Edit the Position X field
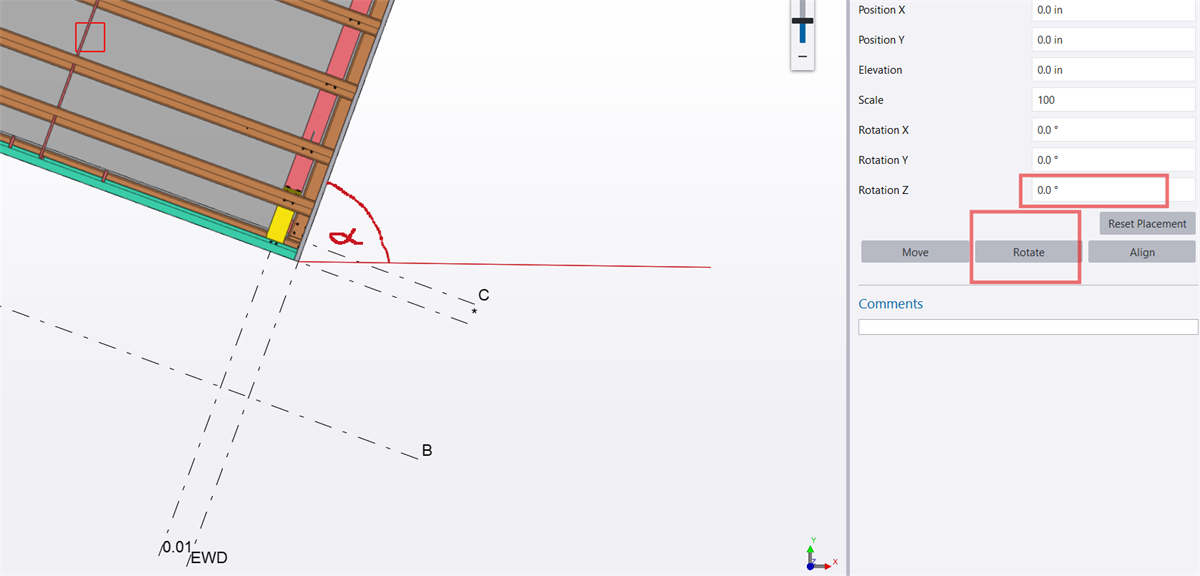Screen dimensions: 1200x576 tap(1112, 10)
